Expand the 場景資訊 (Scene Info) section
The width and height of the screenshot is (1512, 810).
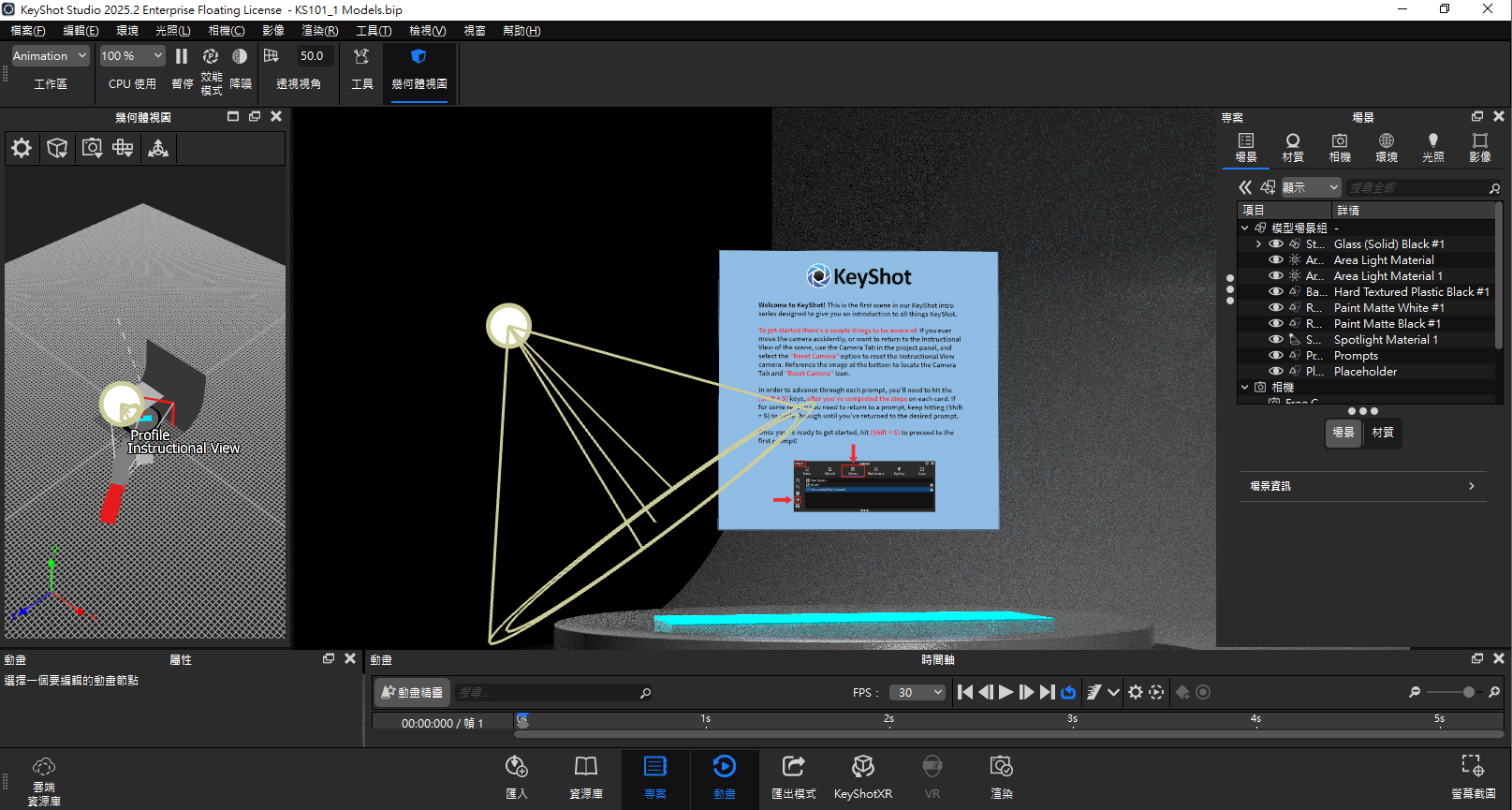[1363, 486]
